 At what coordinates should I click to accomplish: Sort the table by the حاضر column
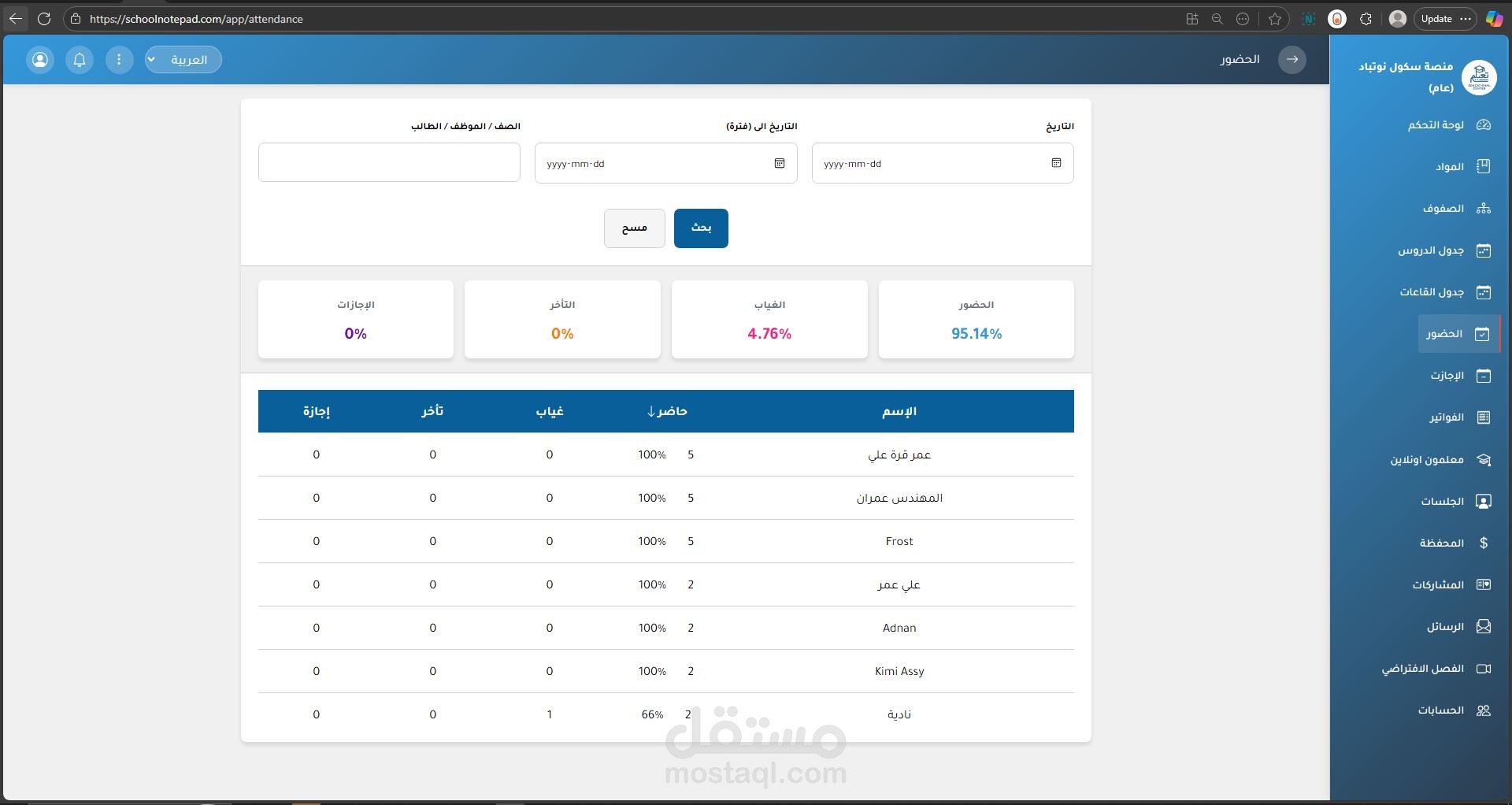tap(667, 411)
